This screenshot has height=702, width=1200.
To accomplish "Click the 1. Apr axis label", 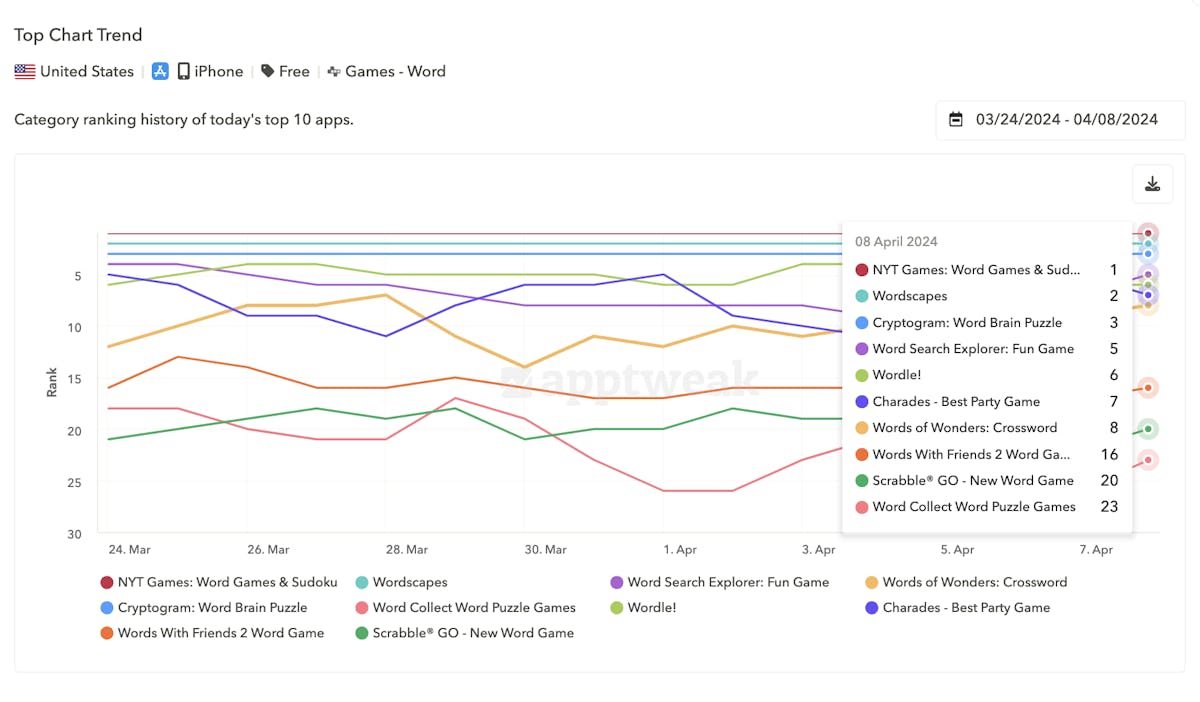I will 680,550.
